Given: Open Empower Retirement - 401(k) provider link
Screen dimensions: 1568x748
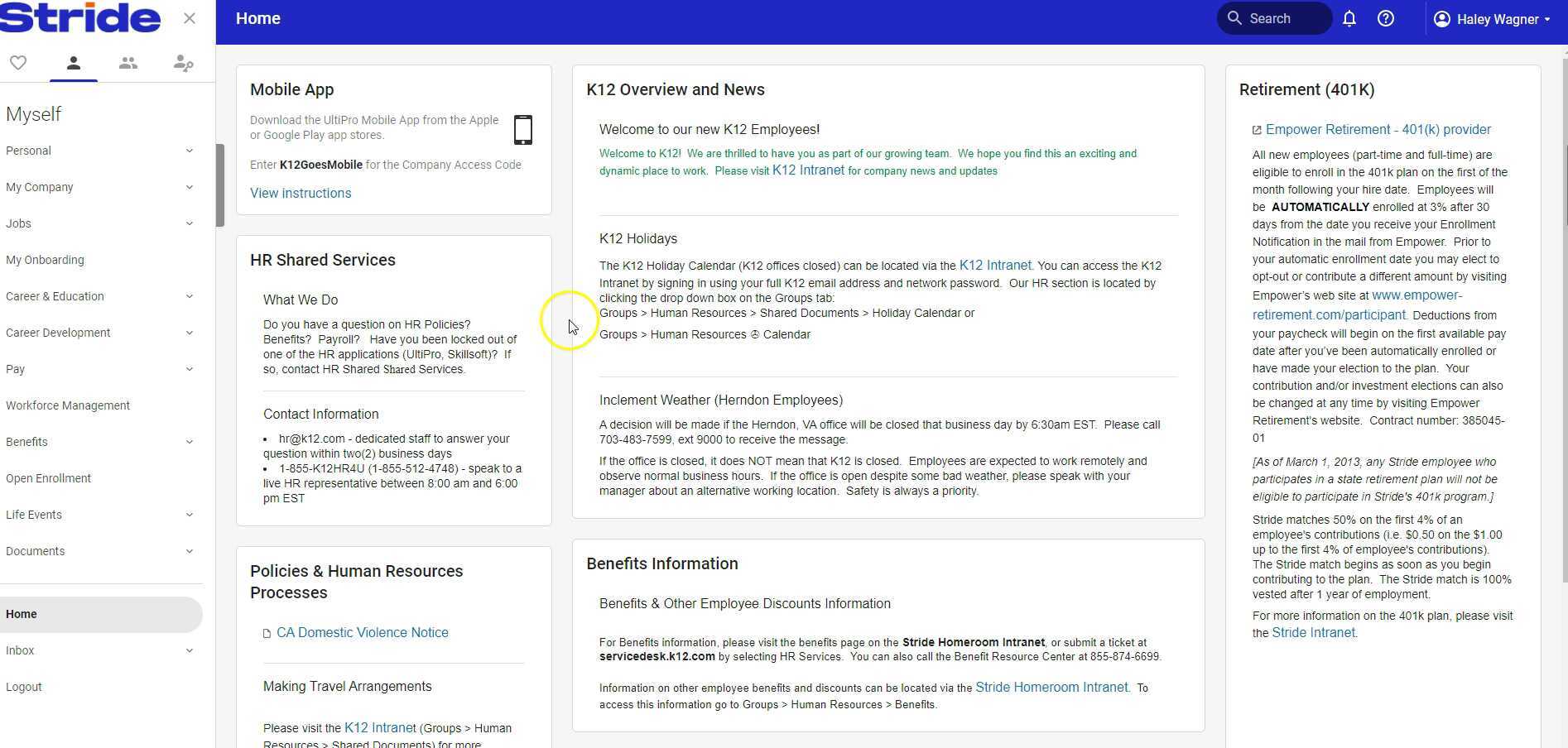Looking at the screenshot, I should coord(1378,130).
